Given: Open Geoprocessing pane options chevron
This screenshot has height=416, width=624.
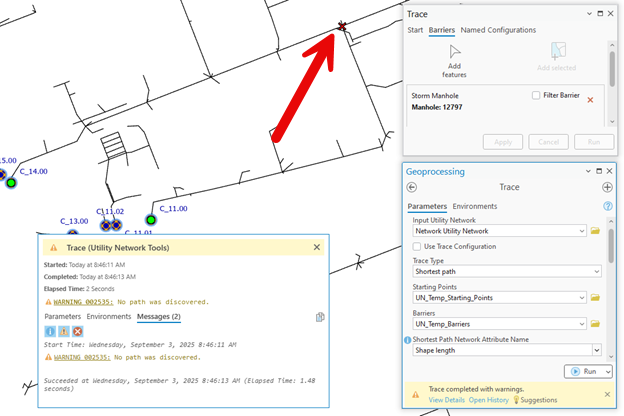Looking at the screenshot, I should click(588, 171).
